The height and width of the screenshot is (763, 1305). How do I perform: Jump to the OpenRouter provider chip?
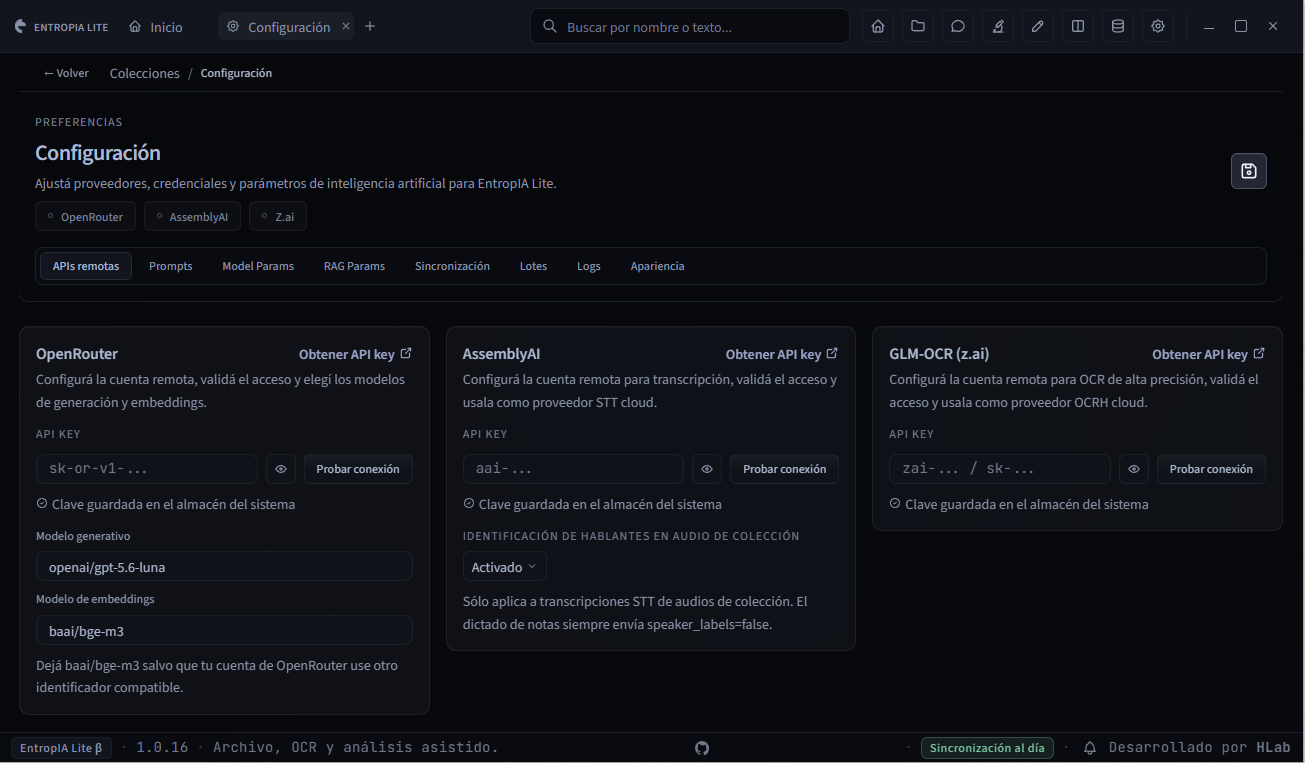[x=85, y=216]
